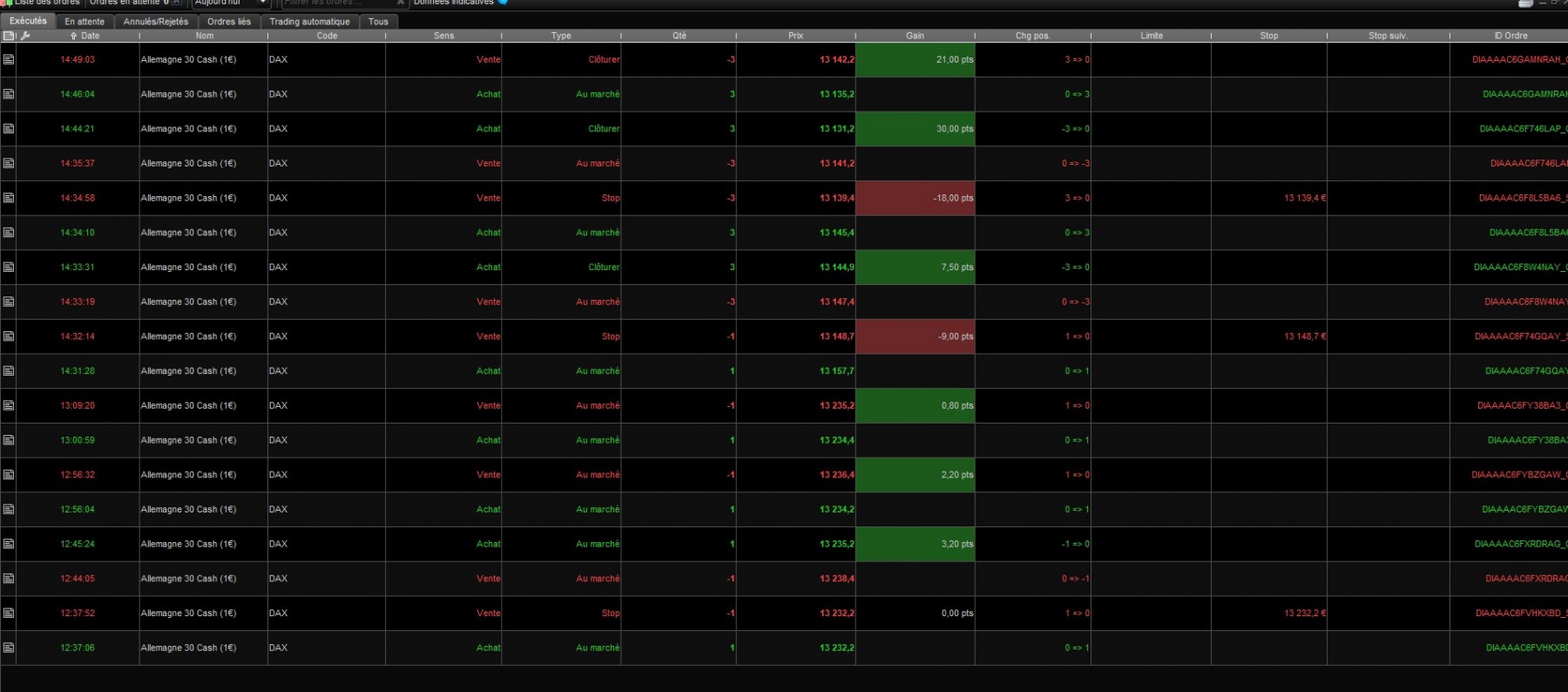
Task: Click order ID DIAAAAC6F8W4NAY in 14:33:31 row
Action: pos(1520,268)
